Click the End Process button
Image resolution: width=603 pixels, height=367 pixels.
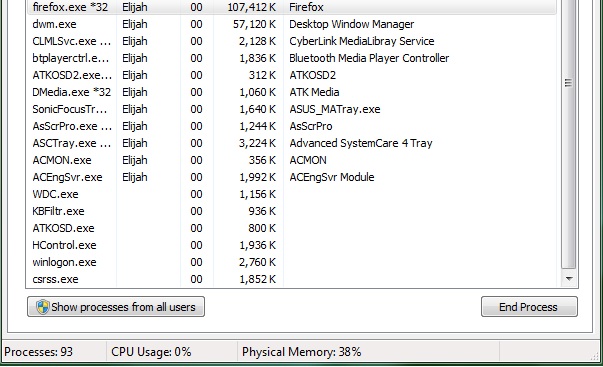pyautogui.click(x=529, y=307)
